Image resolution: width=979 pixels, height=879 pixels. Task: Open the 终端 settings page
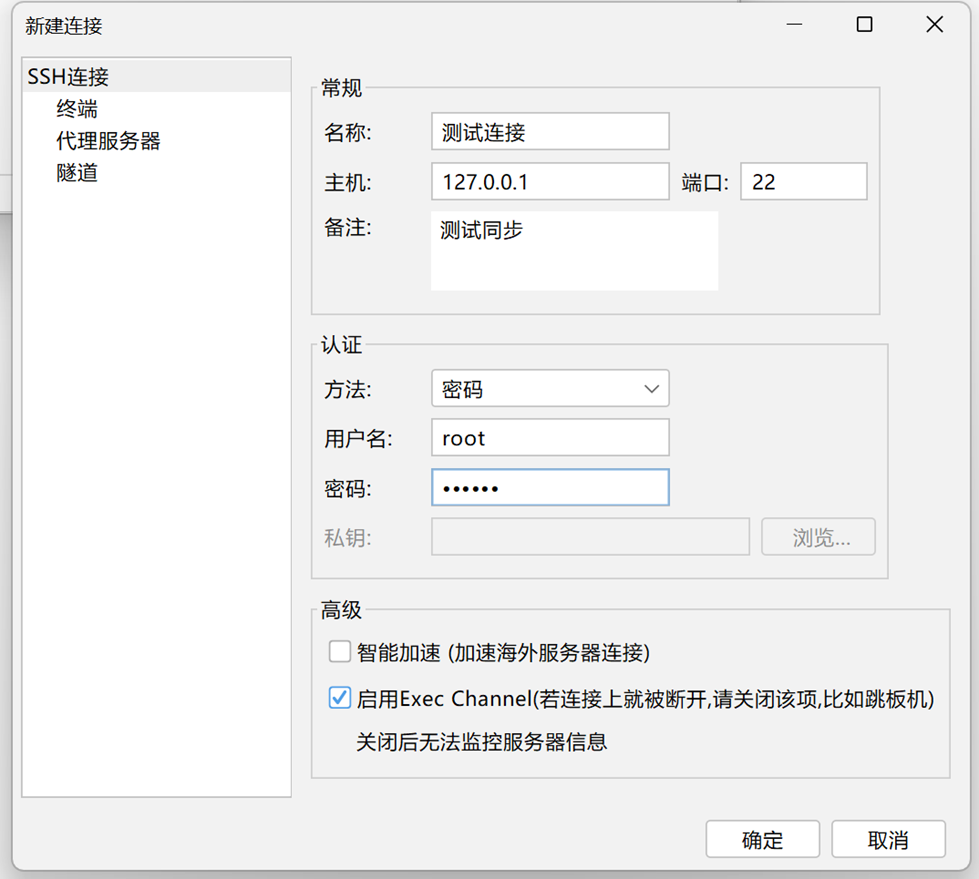click(77, 109)
